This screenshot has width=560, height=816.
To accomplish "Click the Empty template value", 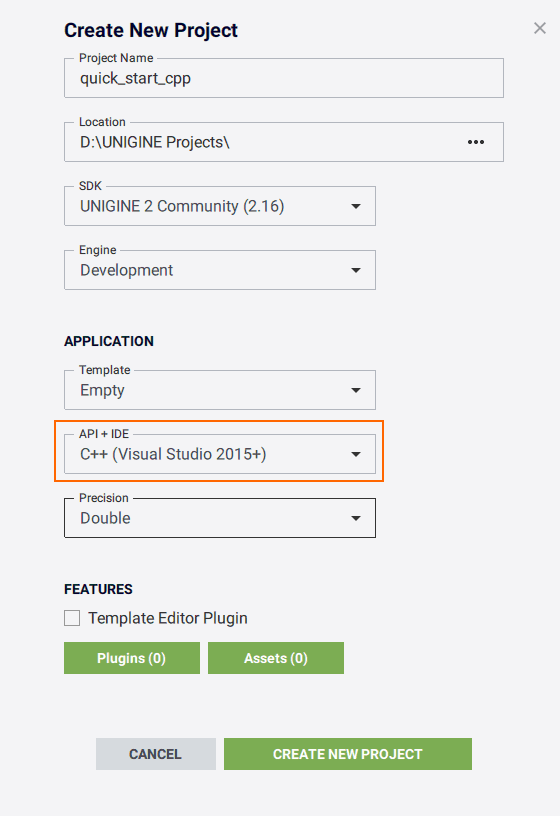I will coord(103,390).
